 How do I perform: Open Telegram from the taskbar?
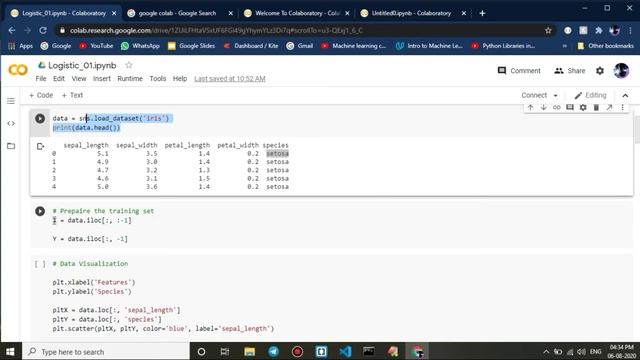pos(273,352)
